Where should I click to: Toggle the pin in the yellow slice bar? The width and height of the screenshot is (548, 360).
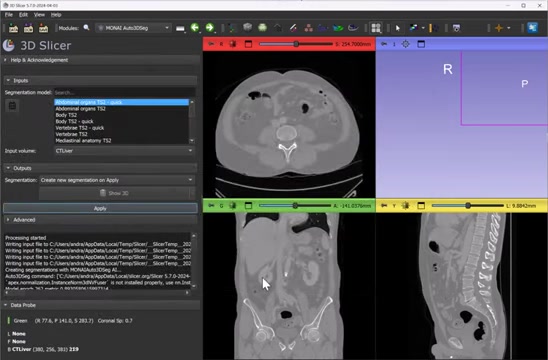coord(384,206)
